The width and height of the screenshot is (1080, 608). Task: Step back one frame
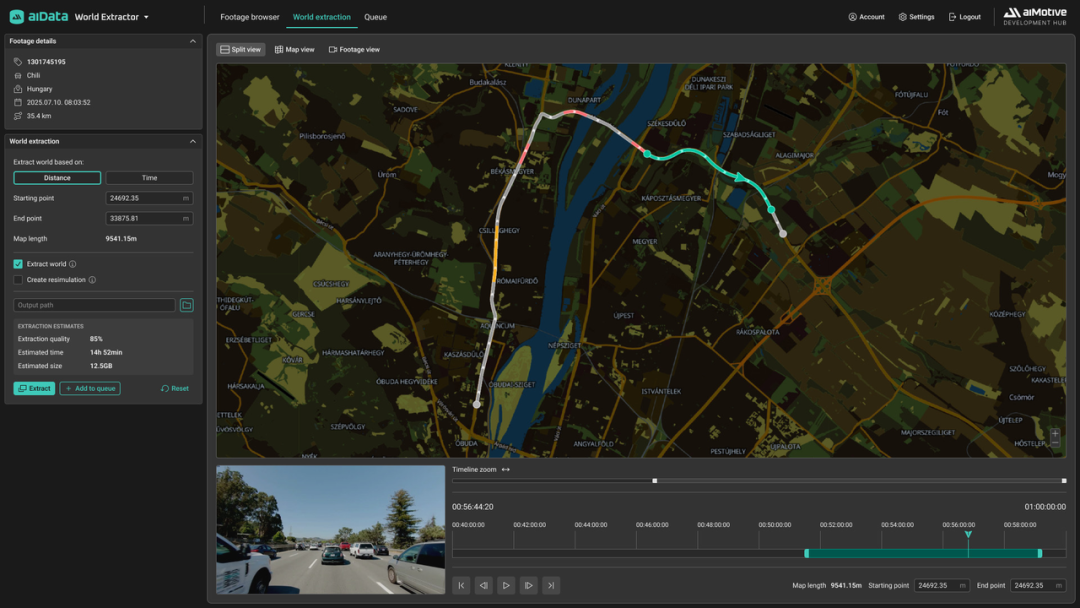point(484,585)
